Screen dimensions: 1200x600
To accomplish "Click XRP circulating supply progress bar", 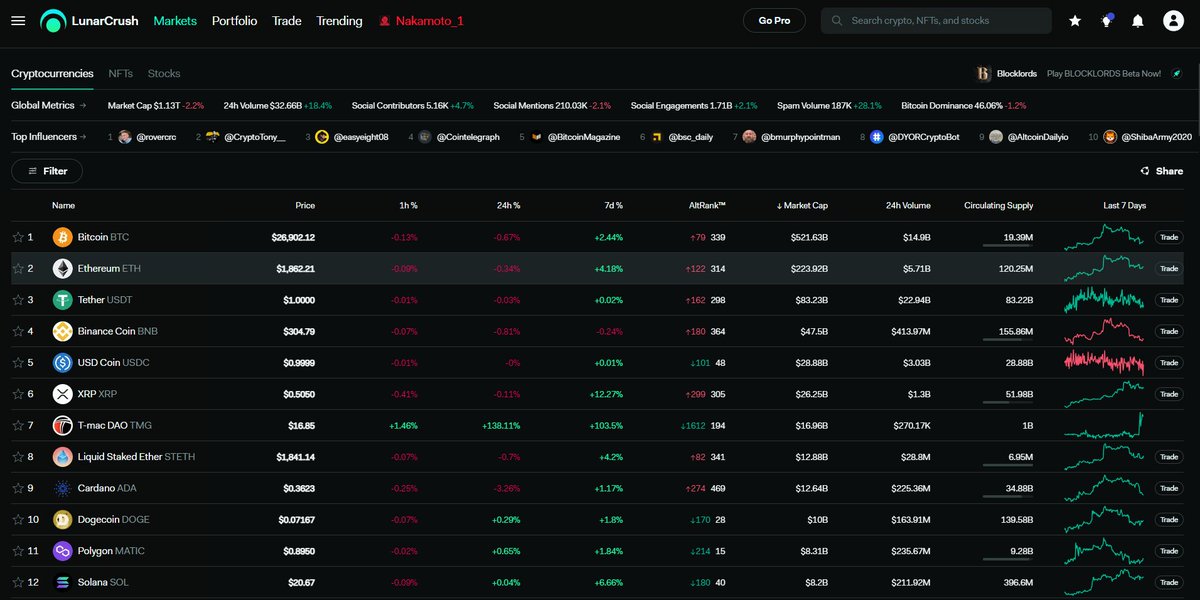I will pos(1008,403).
